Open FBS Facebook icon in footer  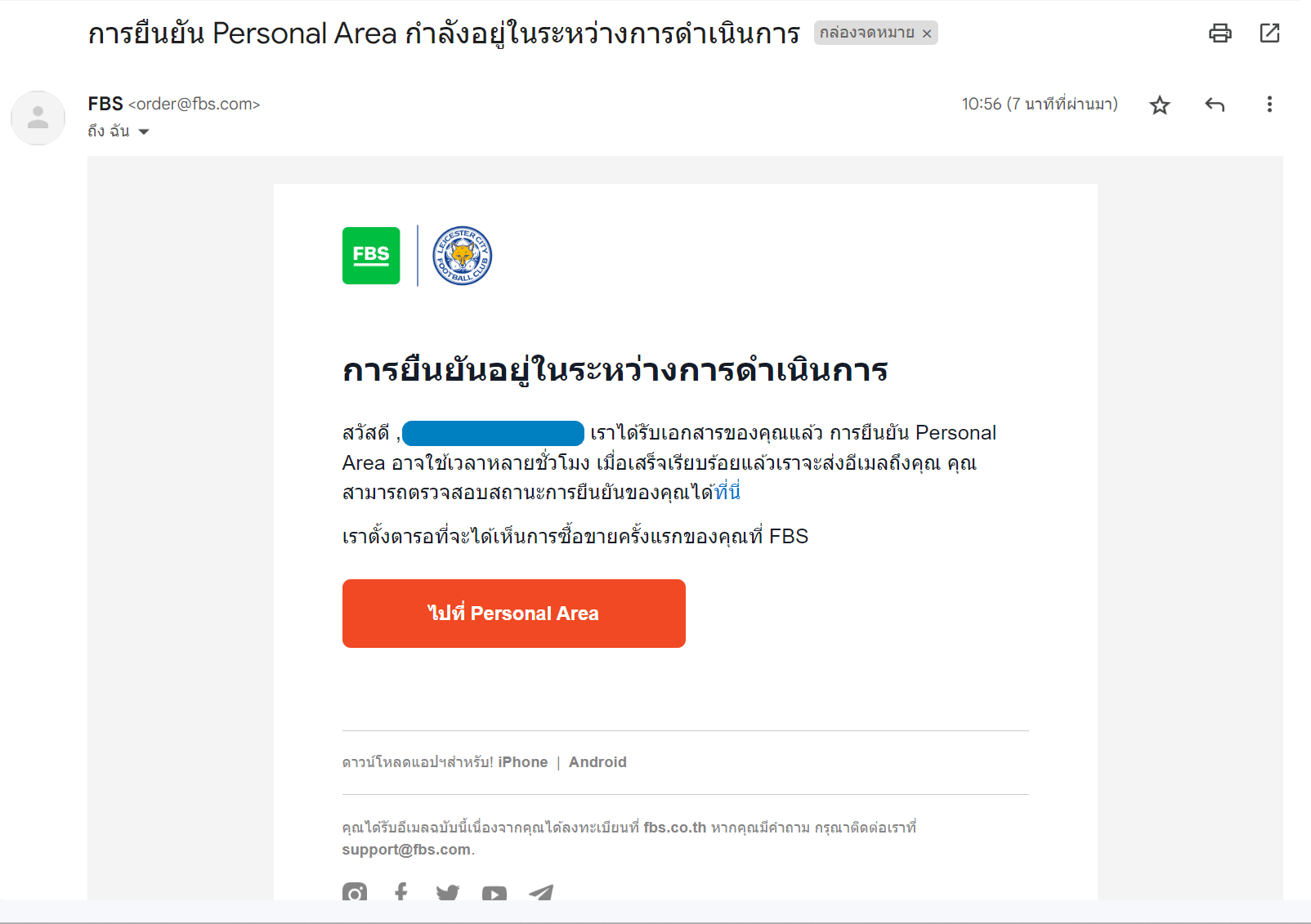pos(400,892)
